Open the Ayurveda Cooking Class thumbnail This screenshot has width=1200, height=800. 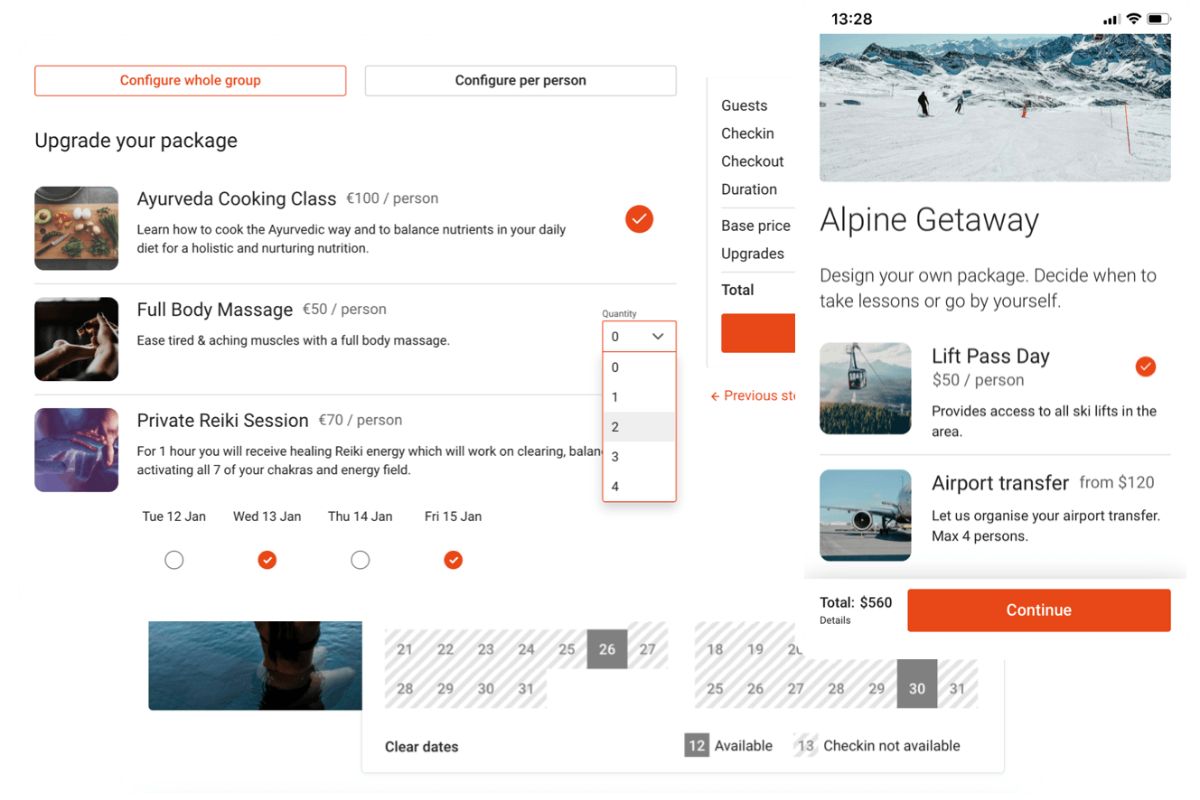(76, 228)
